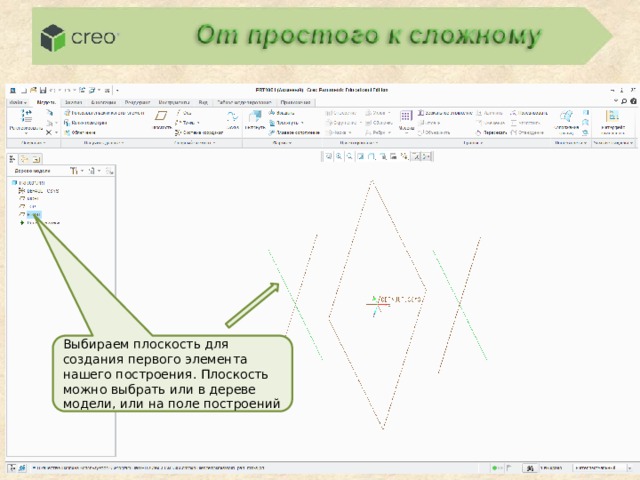Click the help icon at ribbon top right
The image size is (640, 480).
point(633,101)
